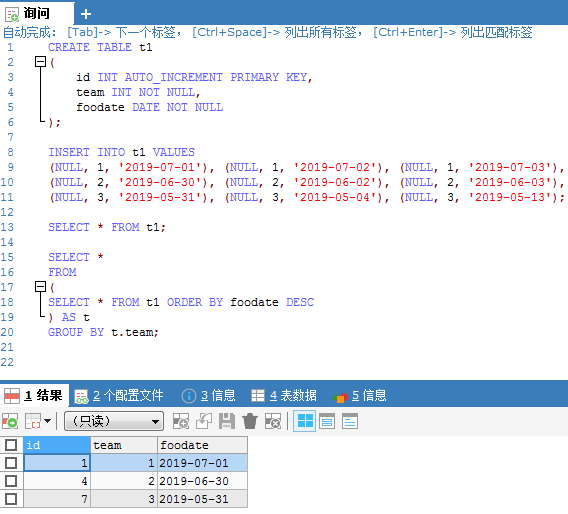Click the insert new row icon
The width and height of the screenshot is (568, 514).
(x=181, y=421)
